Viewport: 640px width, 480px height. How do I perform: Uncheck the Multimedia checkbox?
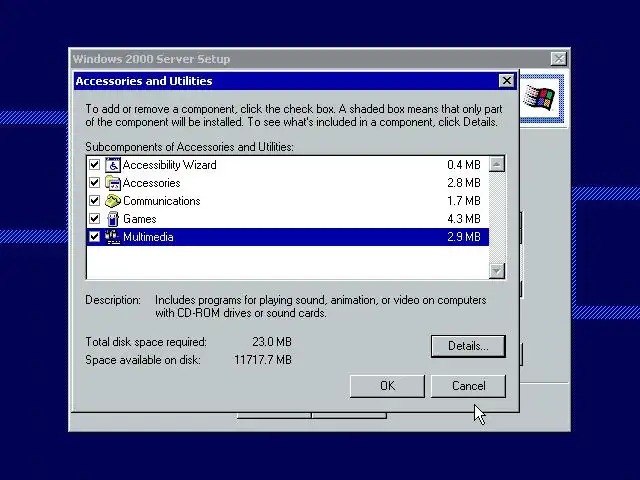(94, 236)
